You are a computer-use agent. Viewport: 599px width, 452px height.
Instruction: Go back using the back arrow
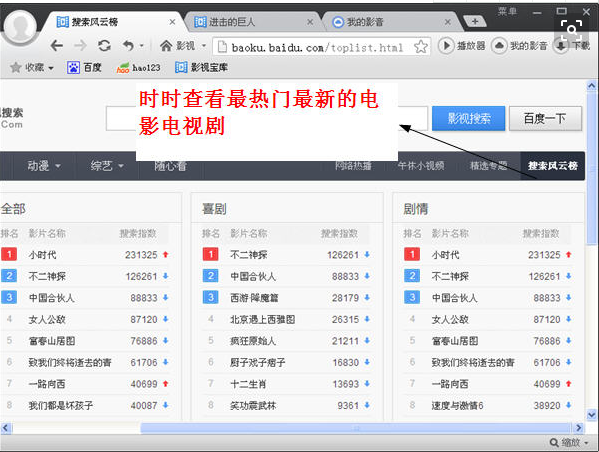(x=57, y=46)
